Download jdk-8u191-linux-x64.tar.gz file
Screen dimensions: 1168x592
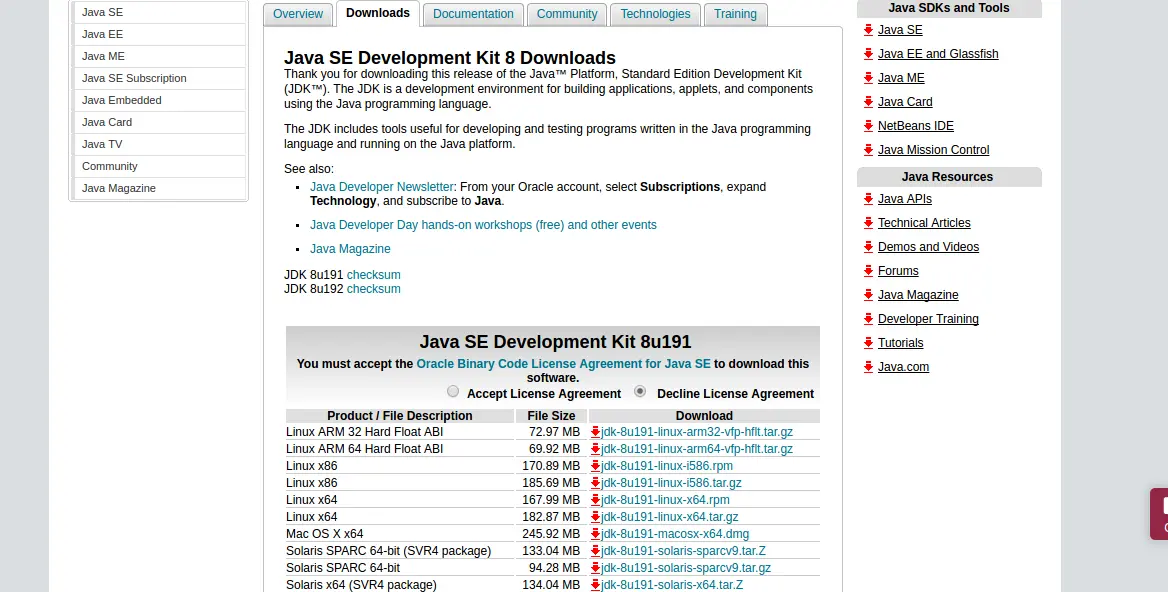click(670, 517)
